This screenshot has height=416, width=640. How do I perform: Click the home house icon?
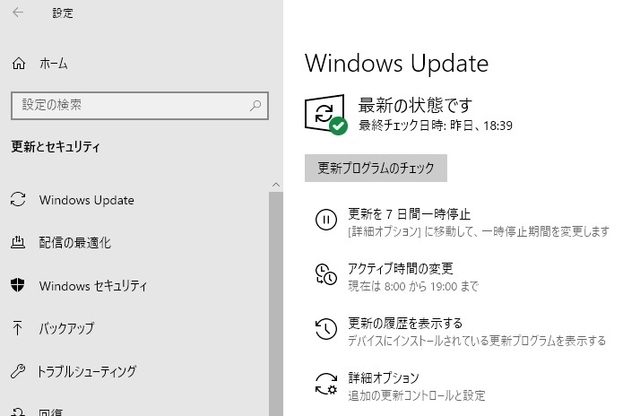pos(18,63)
